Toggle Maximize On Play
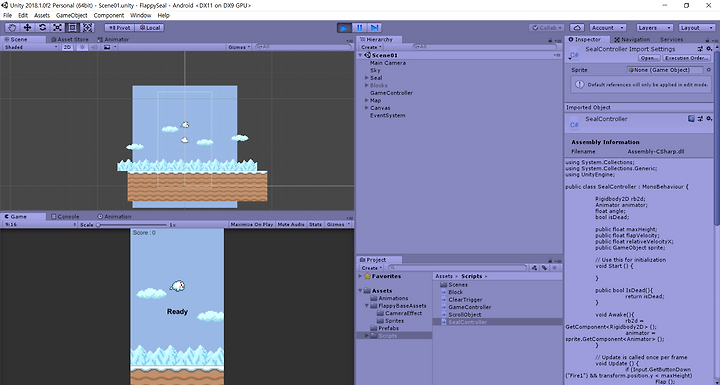The width and height of the screenshot is (720, 385). click(252, 224)
